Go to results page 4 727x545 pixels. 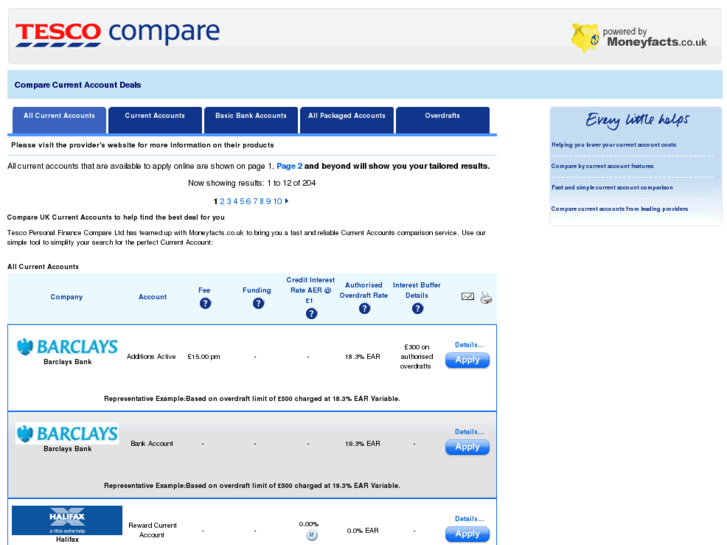coord(235,201)
